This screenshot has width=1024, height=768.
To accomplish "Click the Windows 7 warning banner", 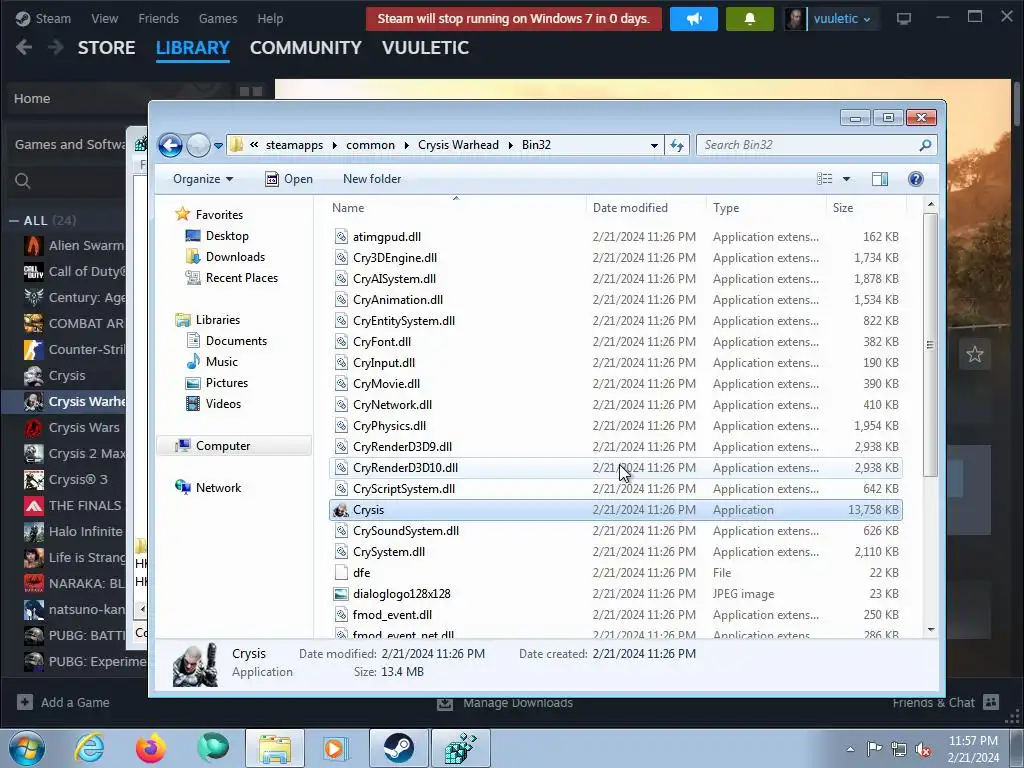I will (514, 19).
